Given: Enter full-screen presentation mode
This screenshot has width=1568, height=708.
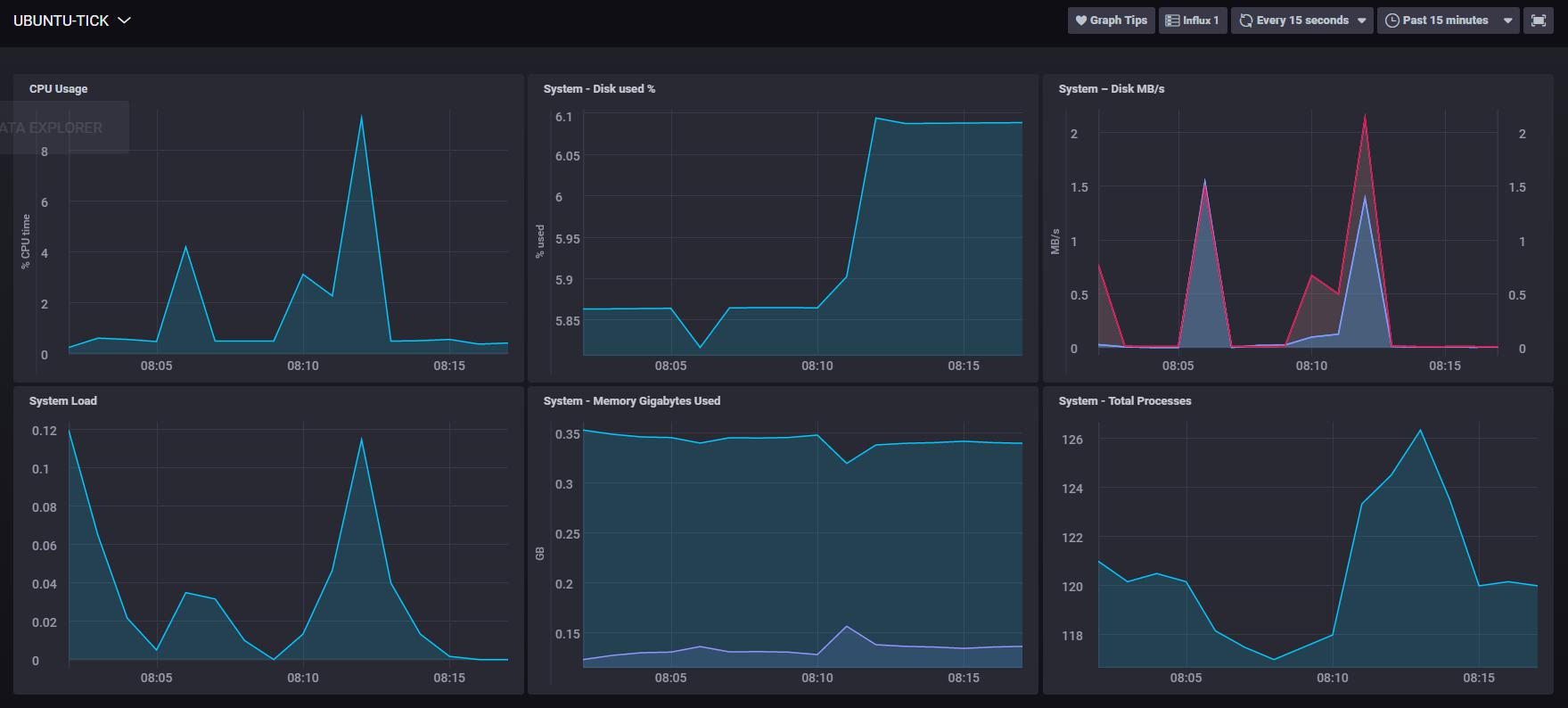Looking at the screenshot, I should 1538,21.
